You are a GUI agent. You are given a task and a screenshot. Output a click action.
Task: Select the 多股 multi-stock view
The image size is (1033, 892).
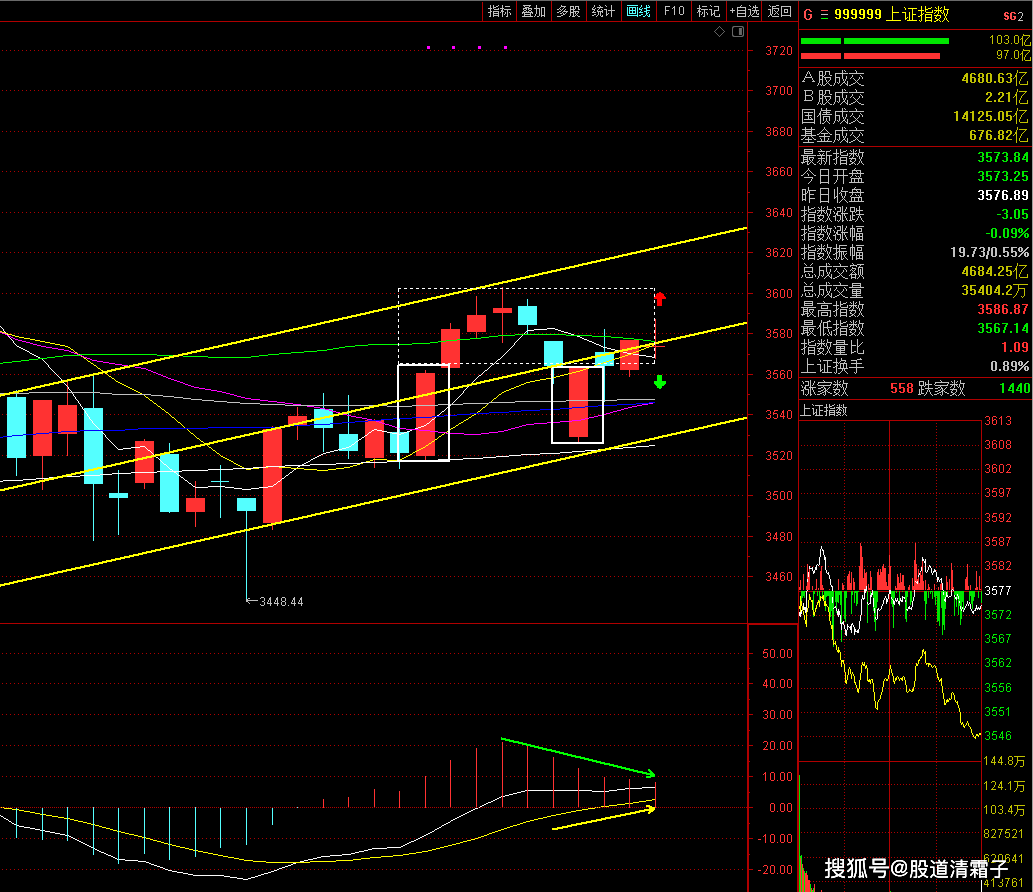[x=568, y=11]
